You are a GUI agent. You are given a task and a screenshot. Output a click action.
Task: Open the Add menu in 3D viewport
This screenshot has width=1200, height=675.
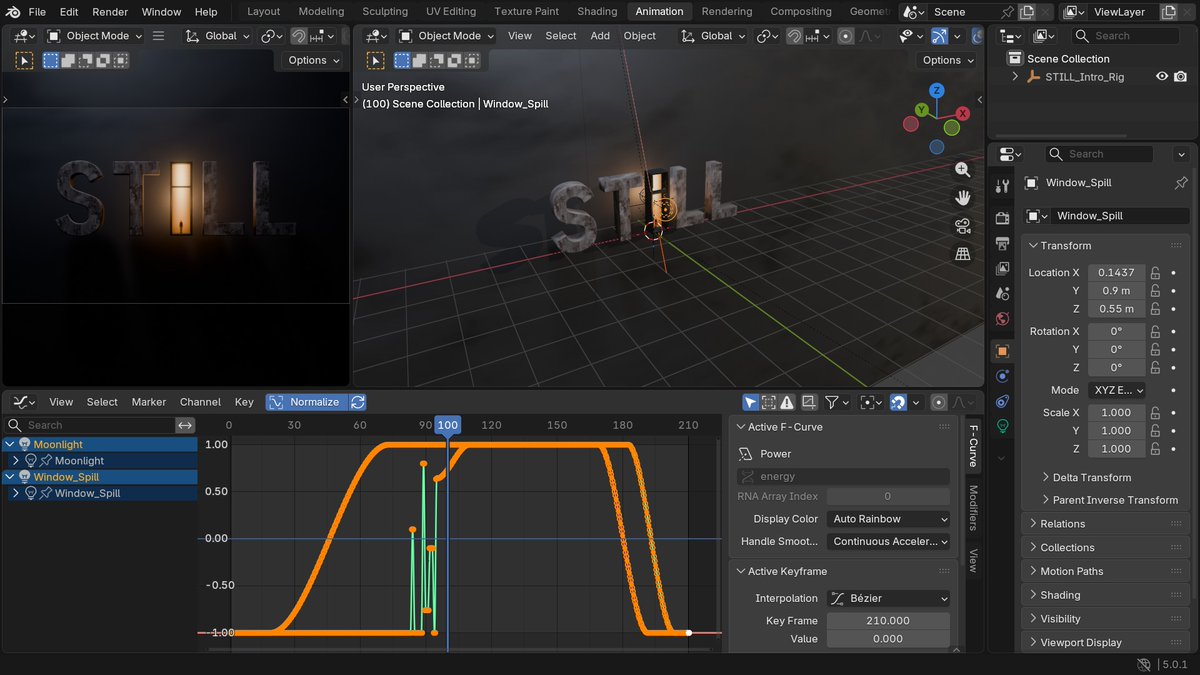click(600, 36)
